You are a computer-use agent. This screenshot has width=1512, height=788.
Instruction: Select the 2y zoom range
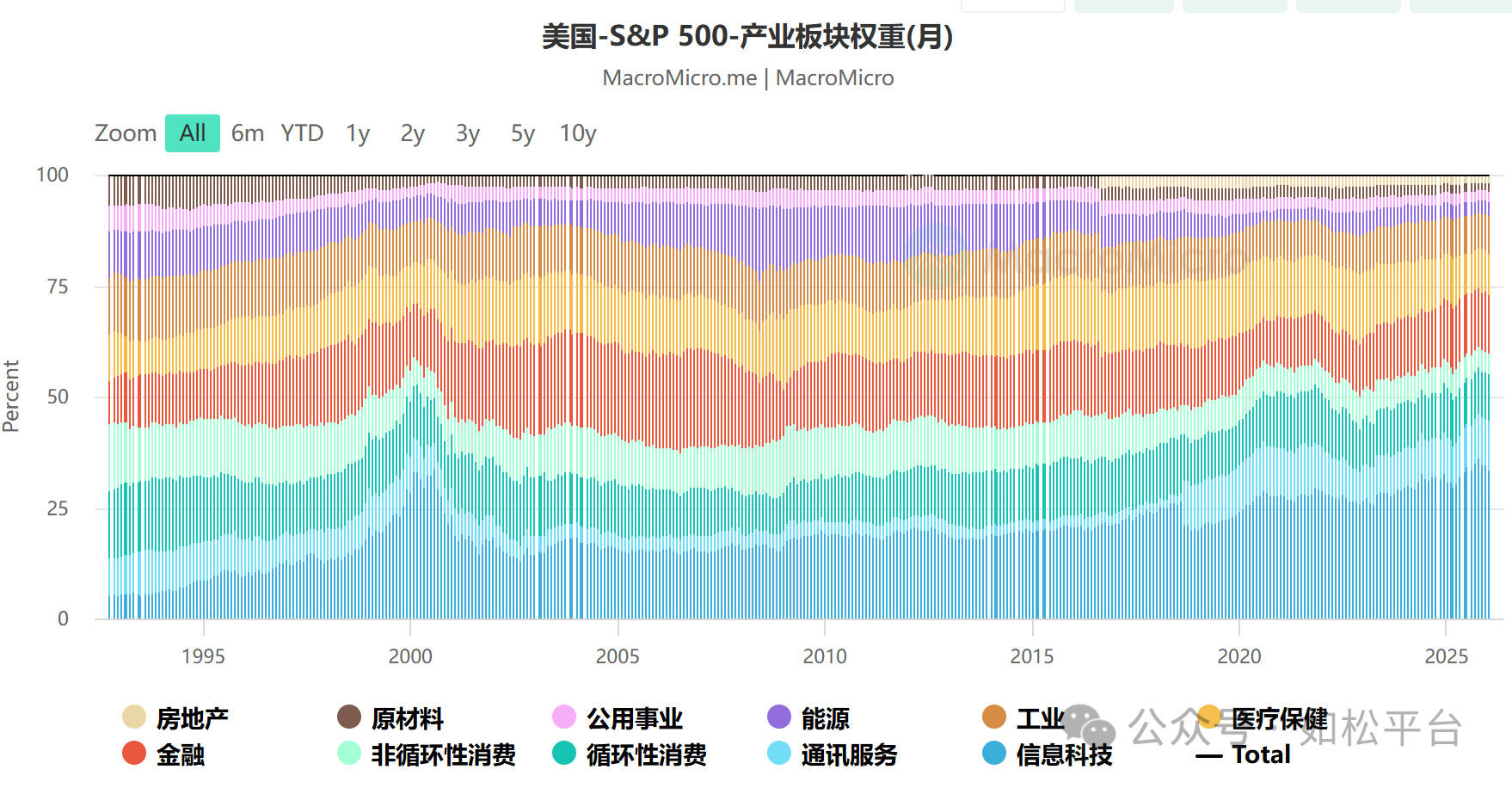[413, 133]
